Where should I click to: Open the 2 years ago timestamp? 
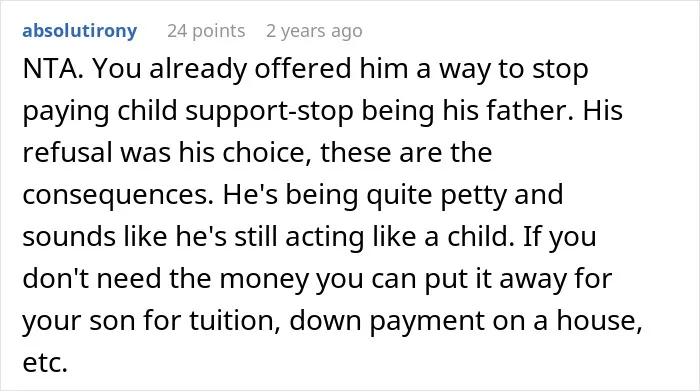(x=314, y=31)
